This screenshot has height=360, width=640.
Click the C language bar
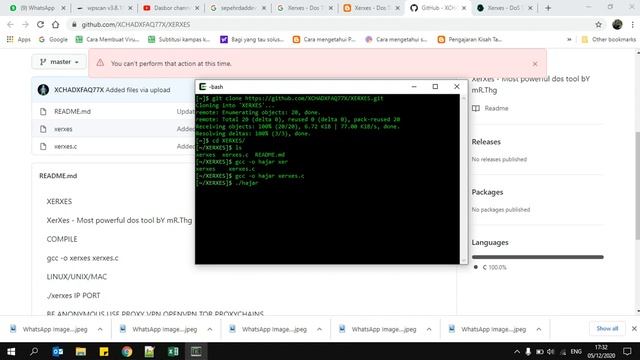pos(538,257)
